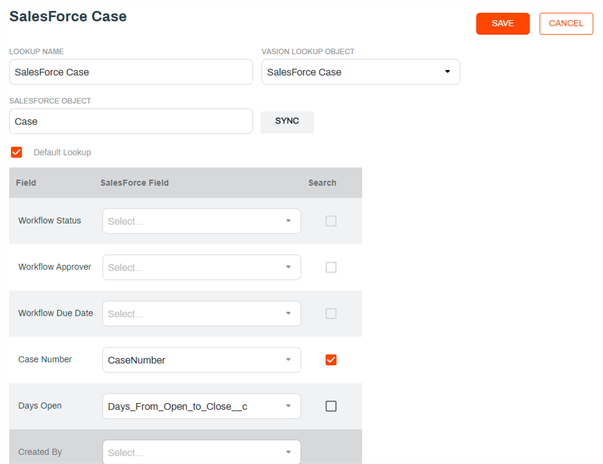Check the Workflow Status search checkbox
Viewport: 603px width, 464px height.
331,221
